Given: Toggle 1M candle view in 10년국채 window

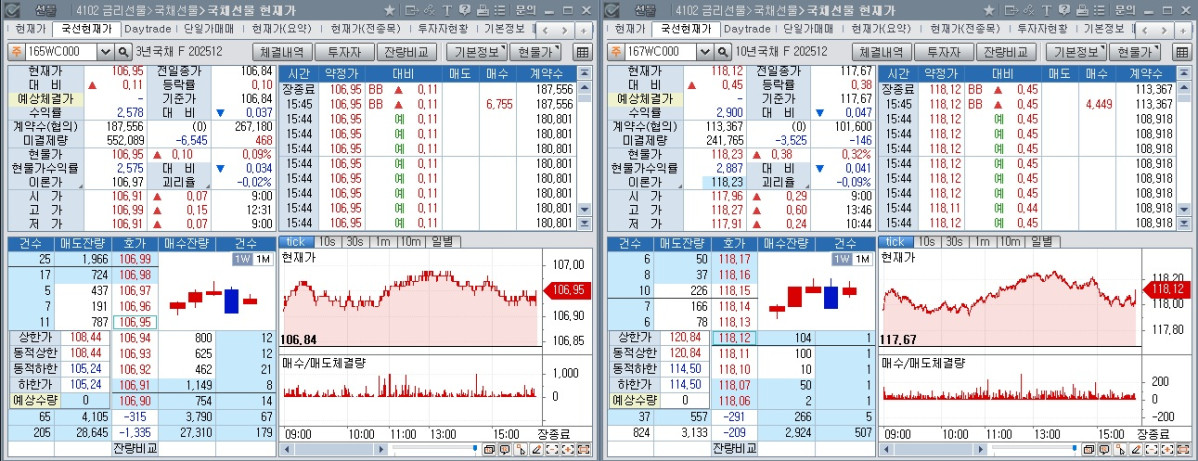Looking at the screenshot, I should tap(862, 259).
